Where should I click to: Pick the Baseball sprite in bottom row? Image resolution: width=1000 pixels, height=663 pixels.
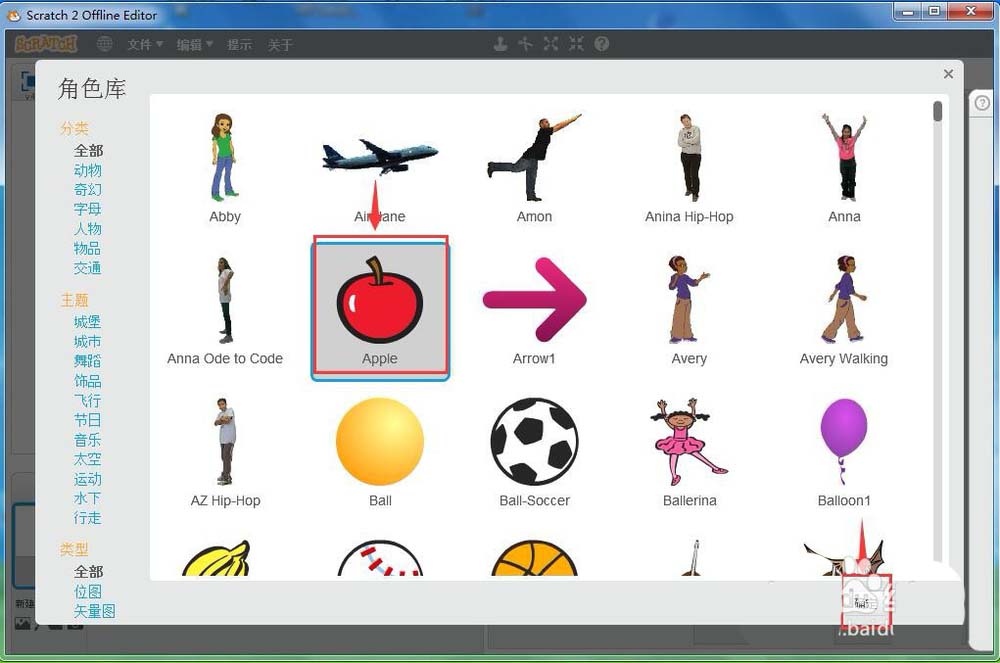pos(380,558)
